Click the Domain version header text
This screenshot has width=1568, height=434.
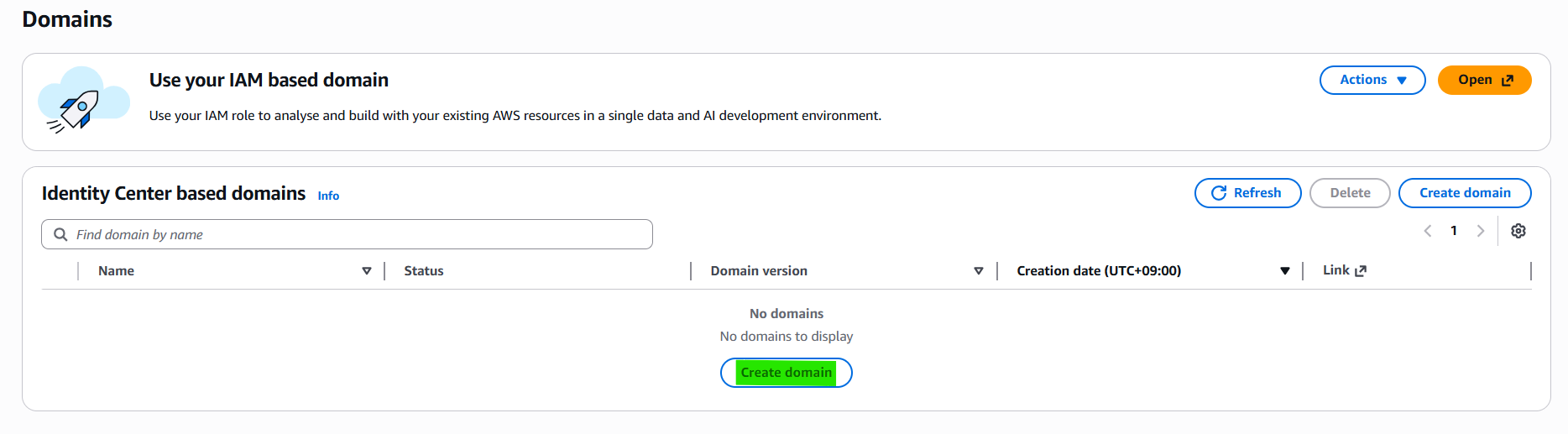[759, 271]
